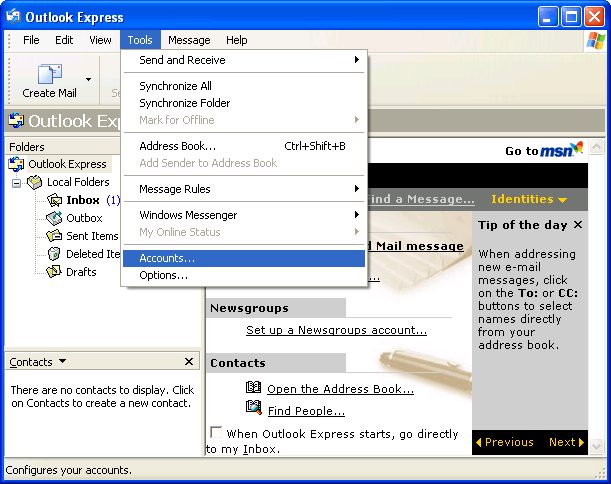Collapse the Local Folders tree node
Screen dimensions: 611x484
click(x=16, y=183)
